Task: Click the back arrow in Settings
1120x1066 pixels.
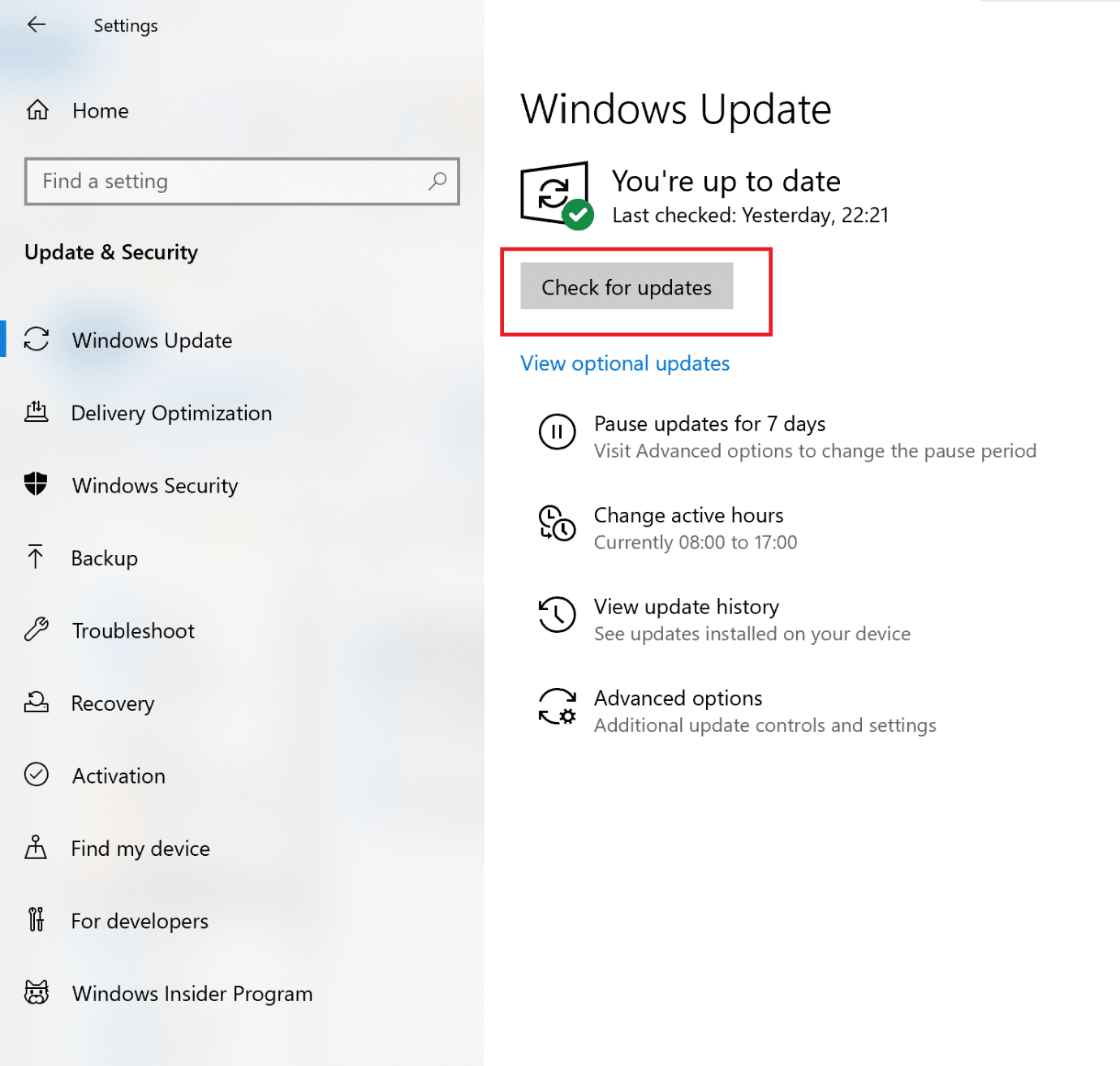Action: pyautogui.click(x=37, y=24)
